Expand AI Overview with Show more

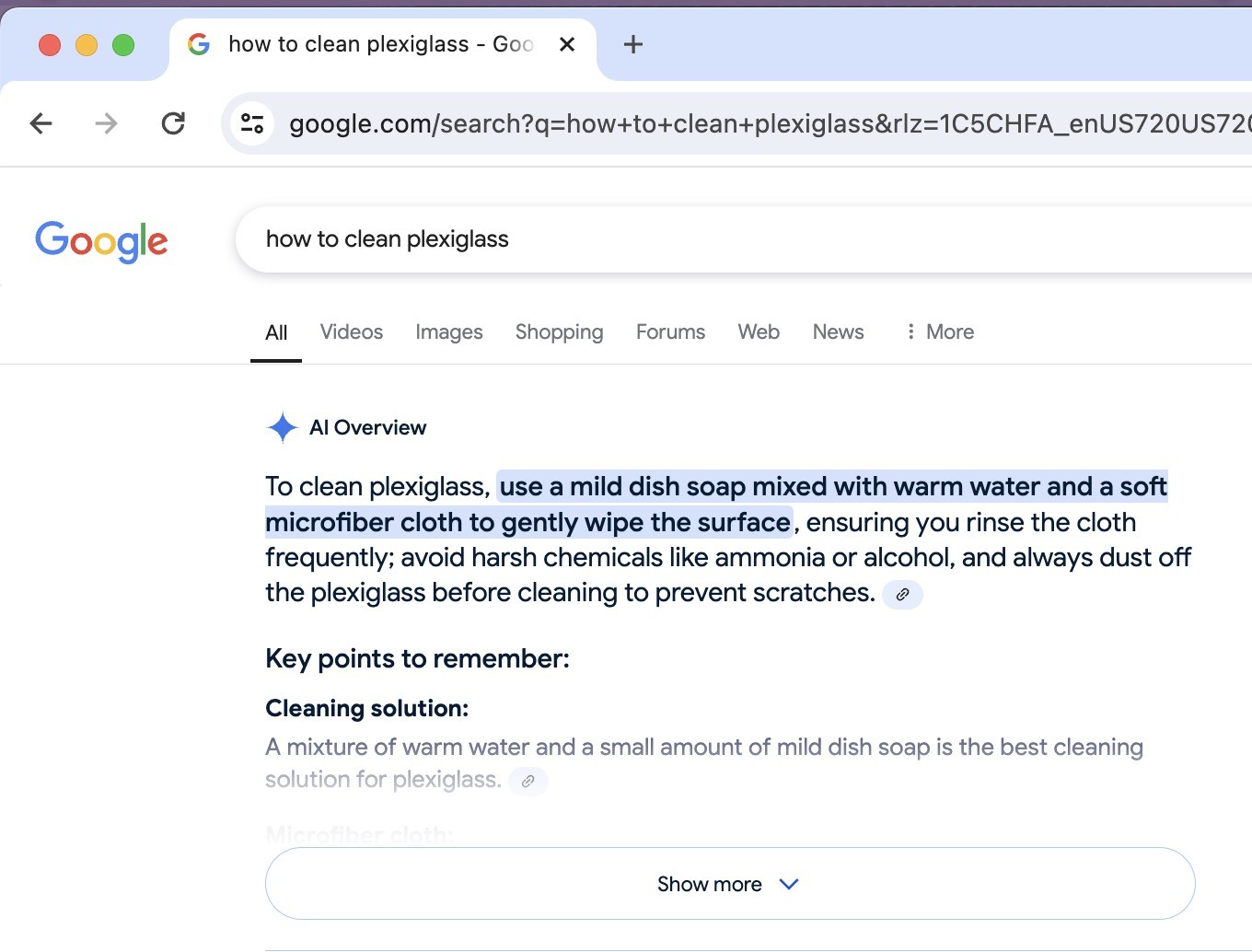click(729, 884)
